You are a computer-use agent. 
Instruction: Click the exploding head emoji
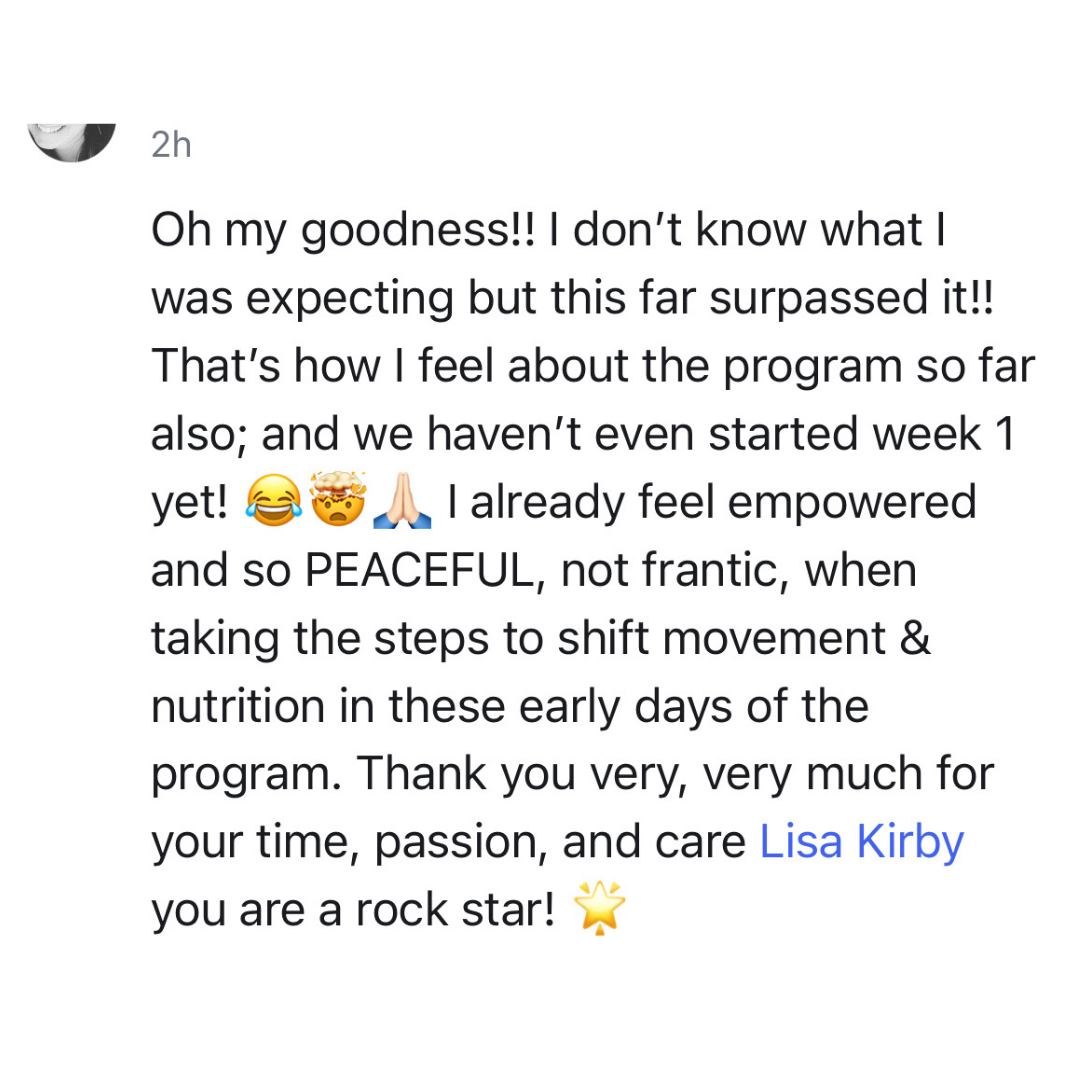click(x=338, y=499)
